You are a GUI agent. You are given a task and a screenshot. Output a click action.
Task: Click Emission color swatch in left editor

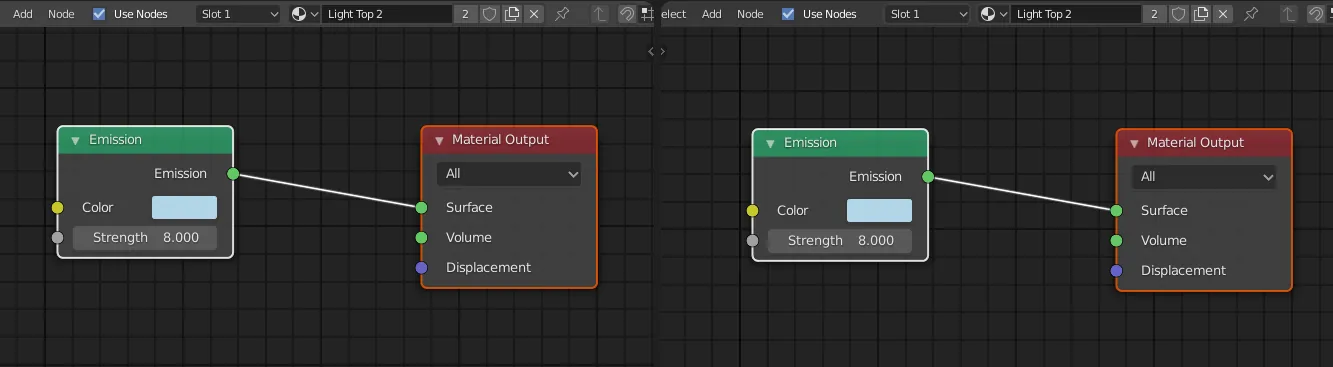pyautogui.click(x=184, y=207)
